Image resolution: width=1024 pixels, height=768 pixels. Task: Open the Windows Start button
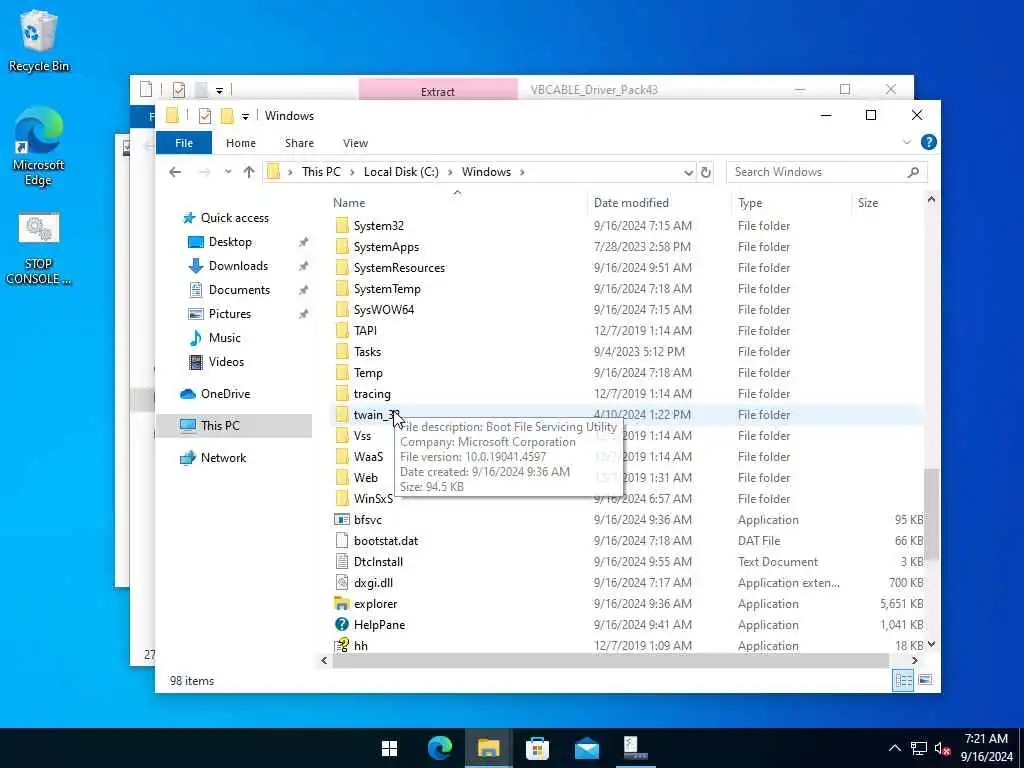pos(390,748)
